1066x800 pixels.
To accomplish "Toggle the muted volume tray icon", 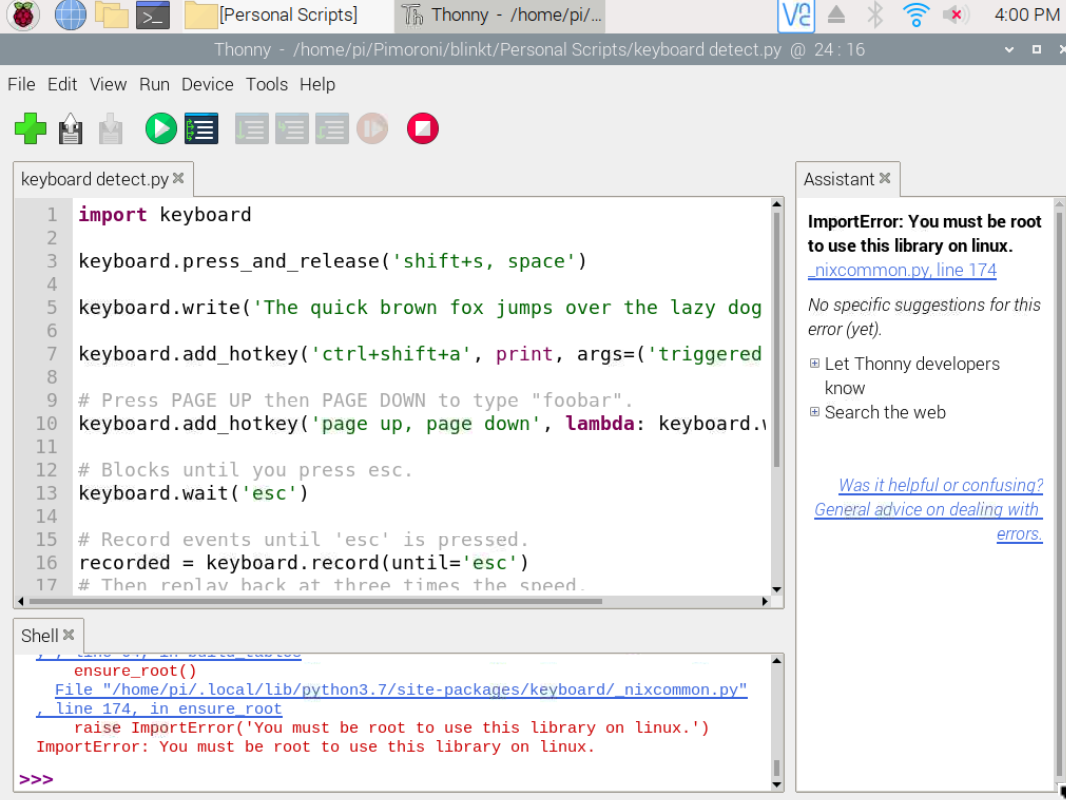I will tap(956, 15).
